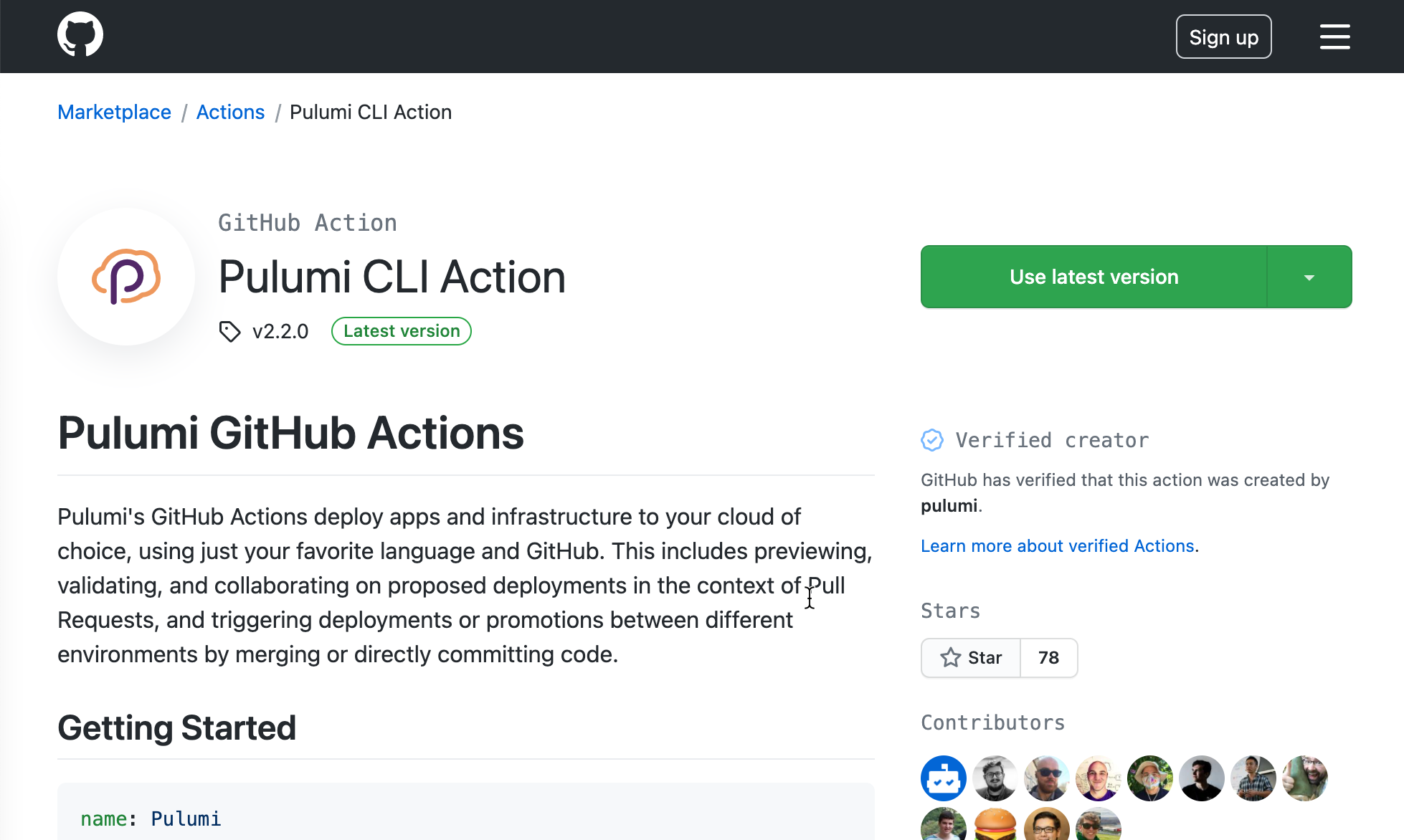
Task: Click Learn more about verified Actions link
Action: [x=1056, y=545]
